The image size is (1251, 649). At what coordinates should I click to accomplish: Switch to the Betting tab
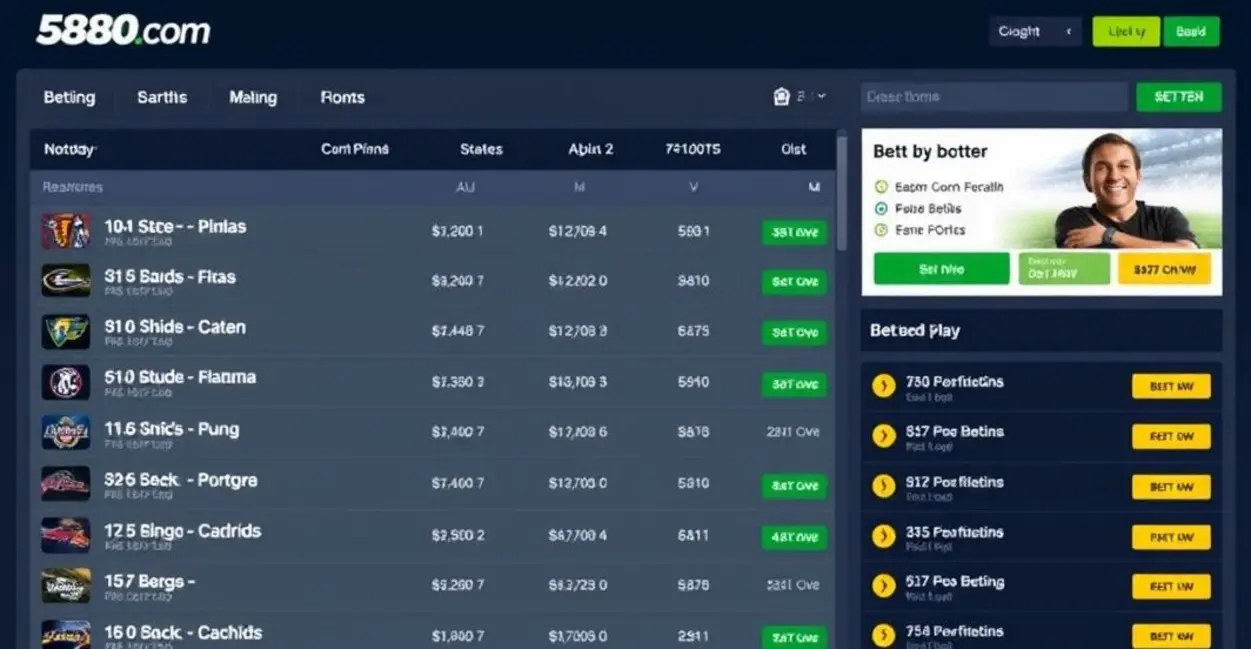click(69, 97)
